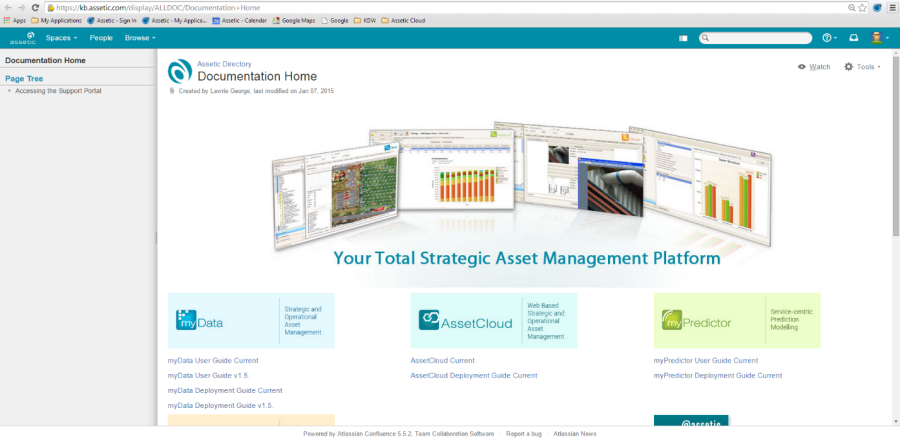Go to People in the header
Screen dimensions: 900x442
pyautogui.click(x=101, y=38)
